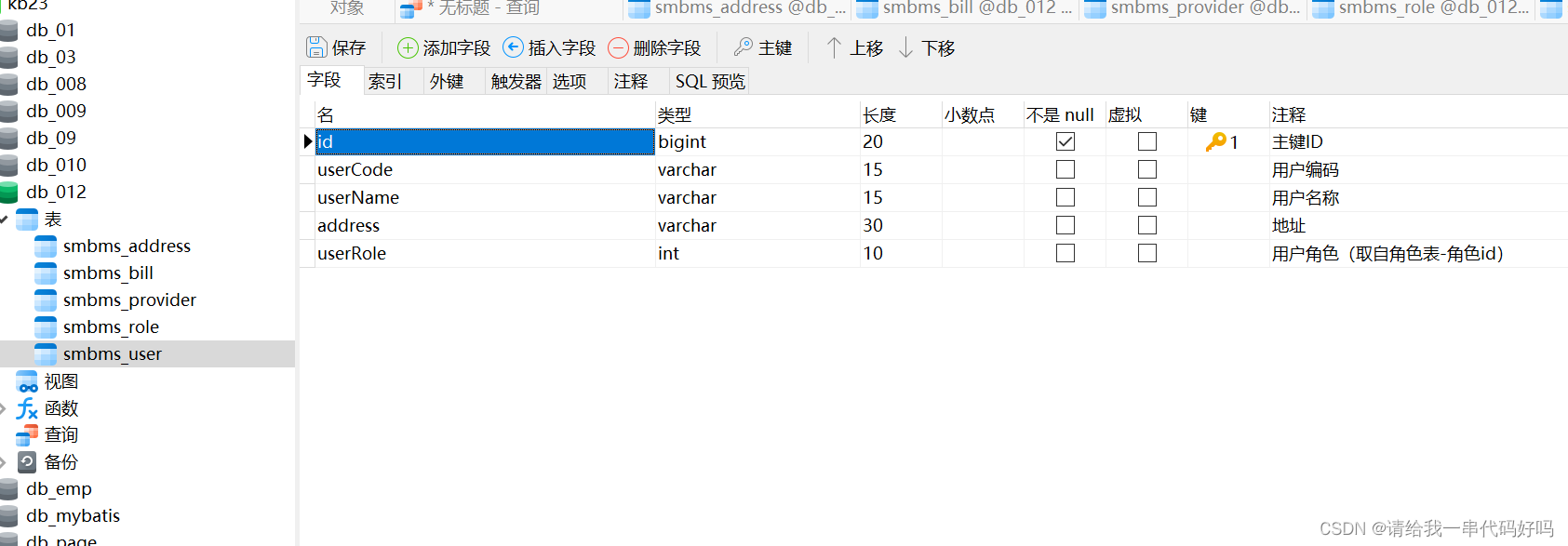Check Virtual box for userRole field
This screenshot has width=1568, height=546.
click(1147, 253)
